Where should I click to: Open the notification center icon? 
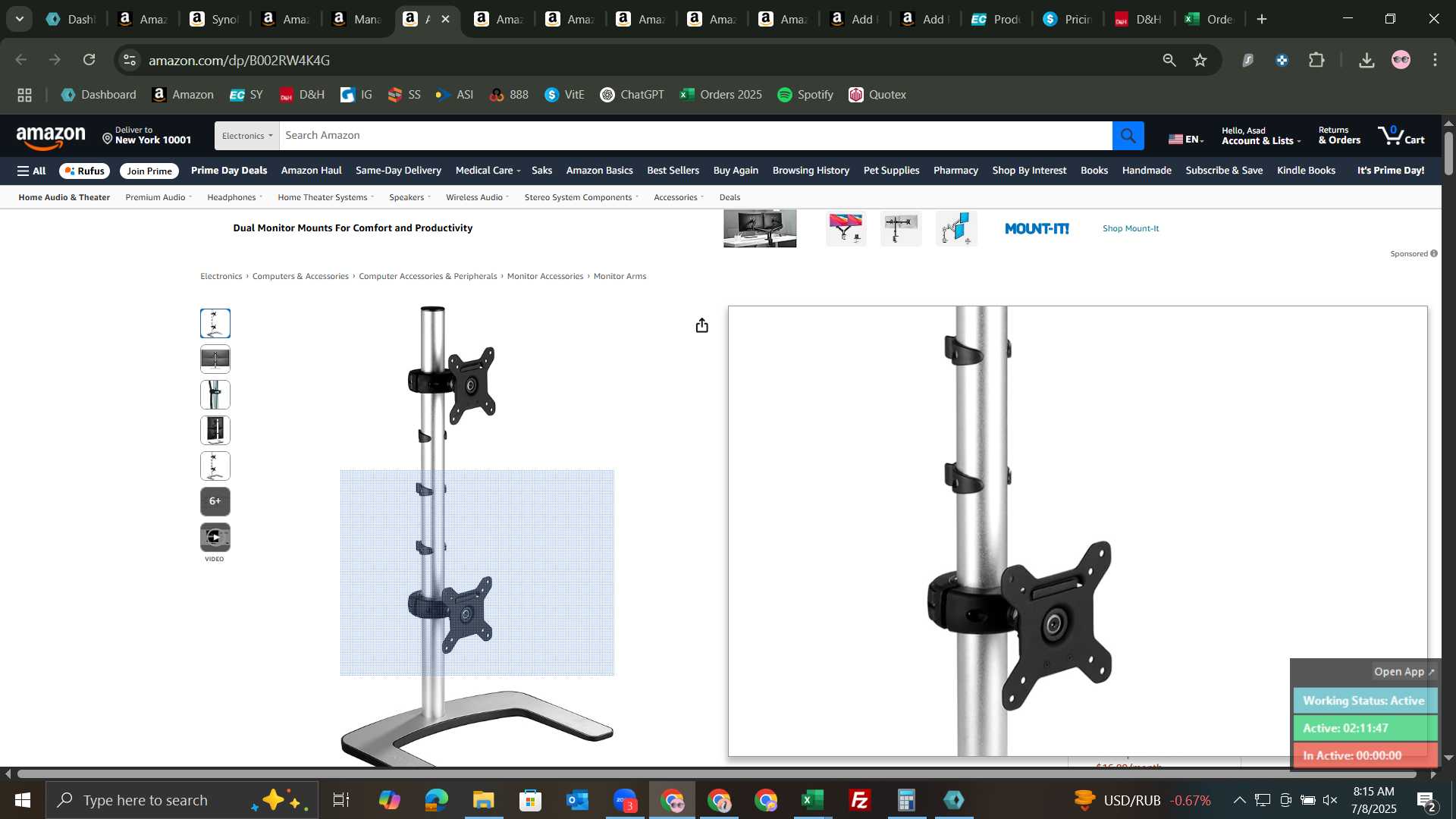[x=1426, y=800]
